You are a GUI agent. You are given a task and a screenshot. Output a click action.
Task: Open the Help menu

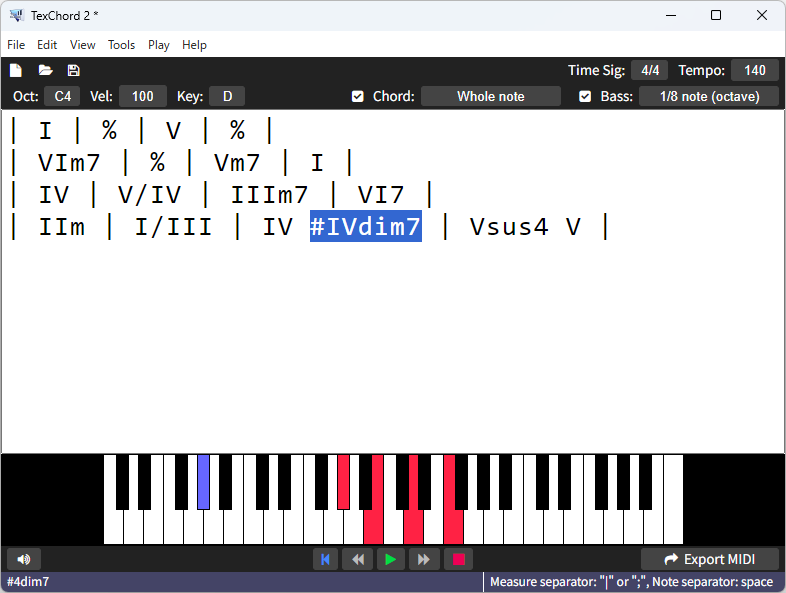coord(194,45)
